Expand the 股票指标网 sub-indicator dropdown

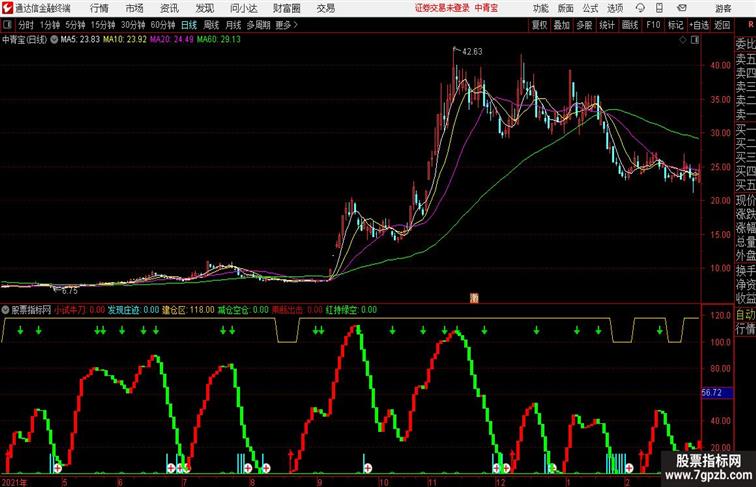point(5,310)
